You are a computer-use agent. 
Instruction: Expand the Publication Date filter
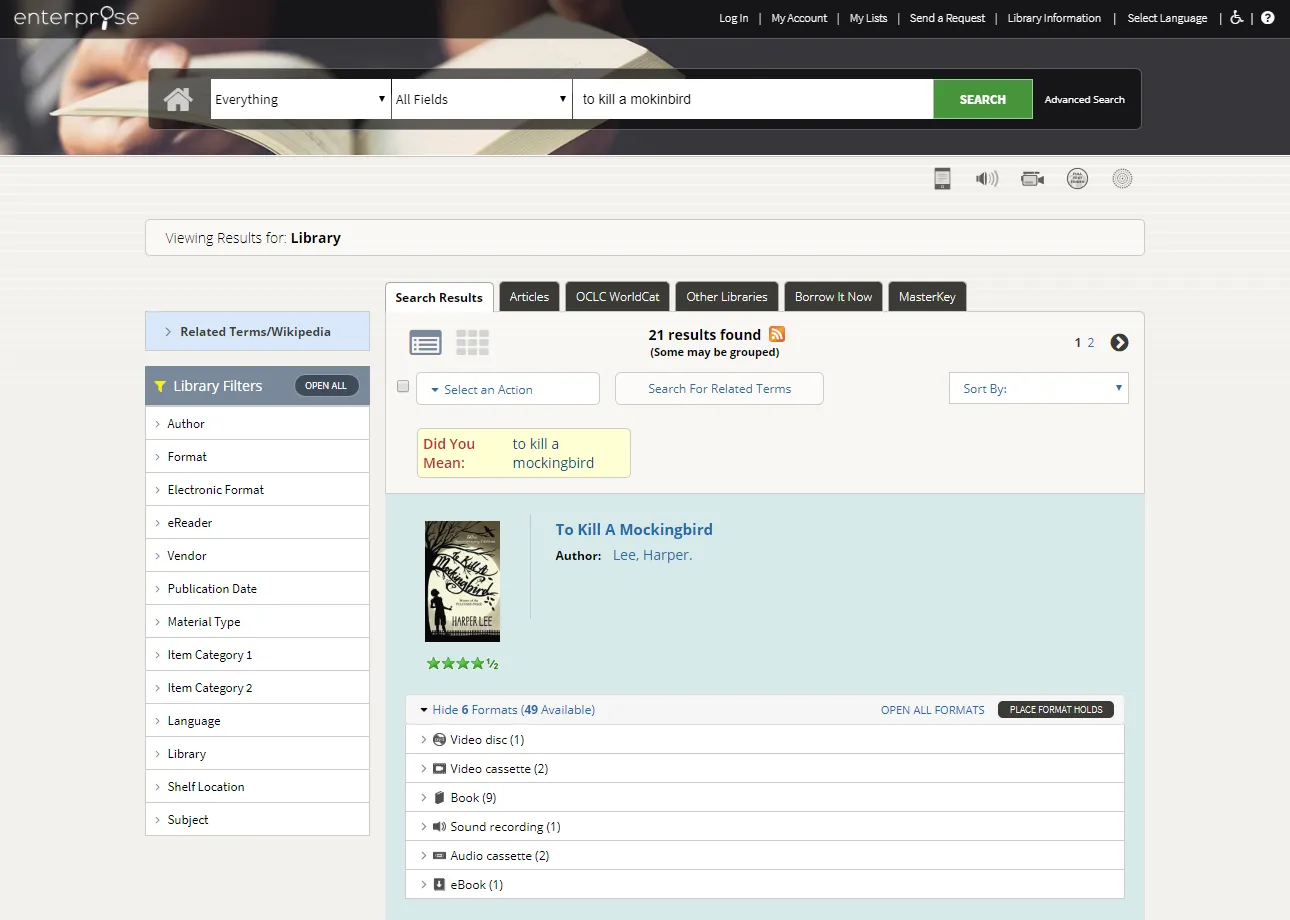click(257, 589)
